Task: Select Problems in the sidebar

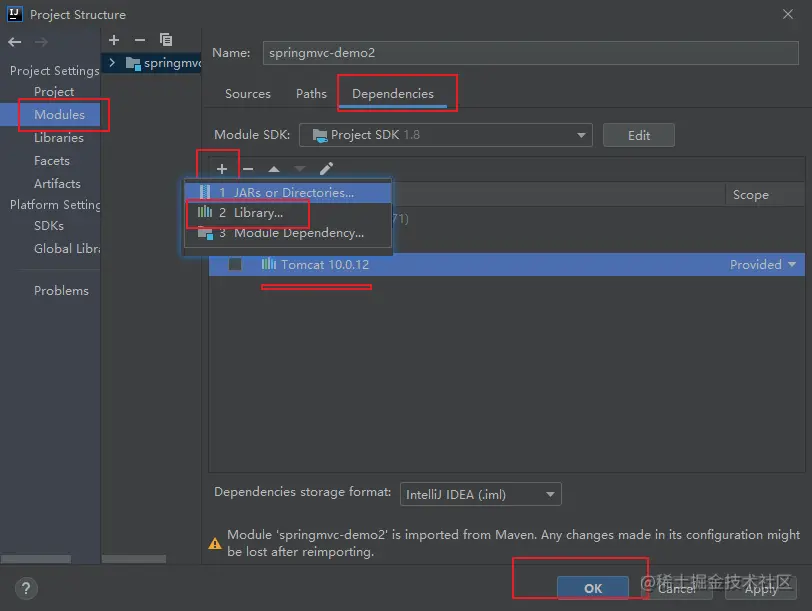Action: click(61, 290)
